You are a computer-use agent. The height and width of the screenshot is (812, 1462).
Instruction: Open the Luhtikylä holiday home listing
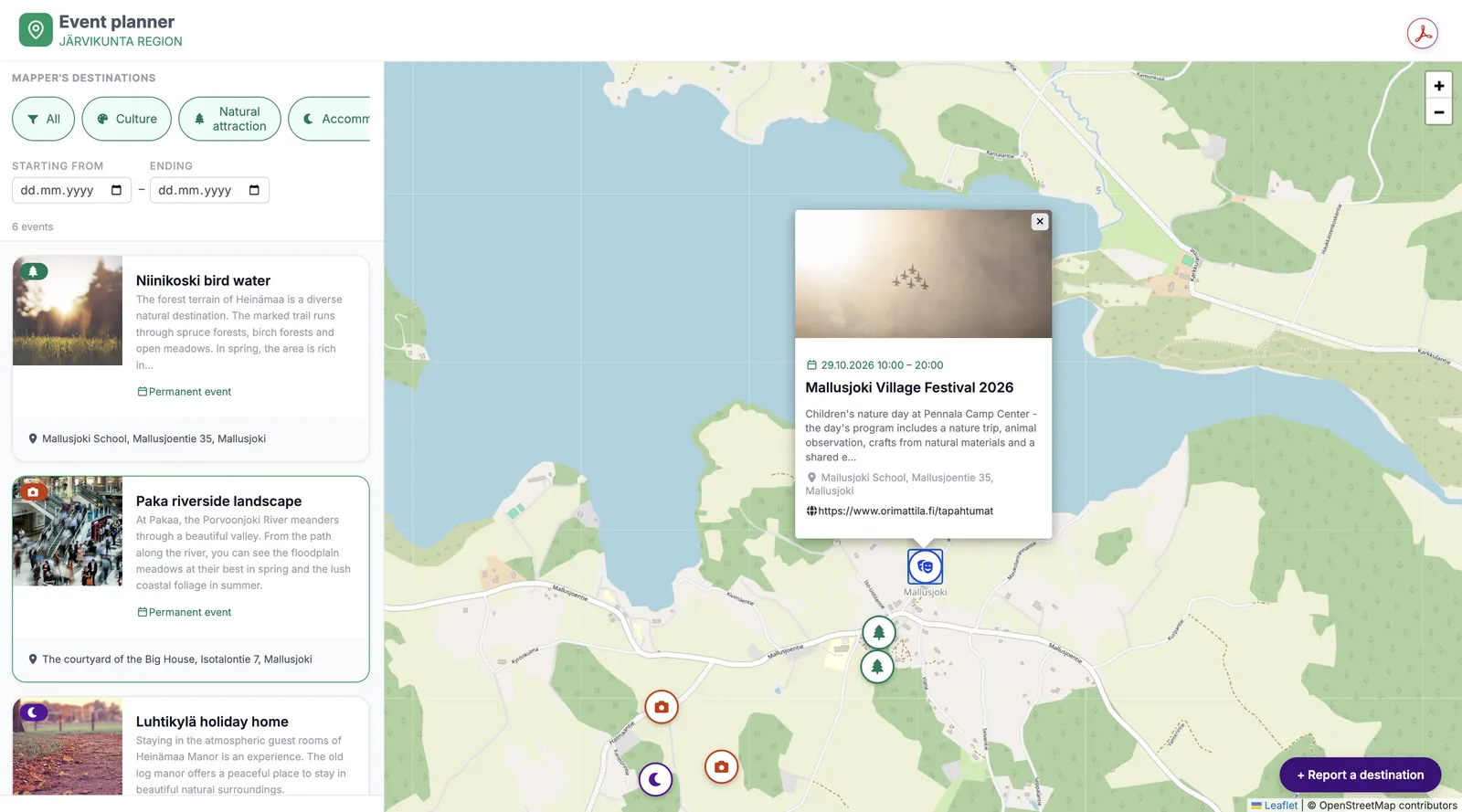(212, 722)
